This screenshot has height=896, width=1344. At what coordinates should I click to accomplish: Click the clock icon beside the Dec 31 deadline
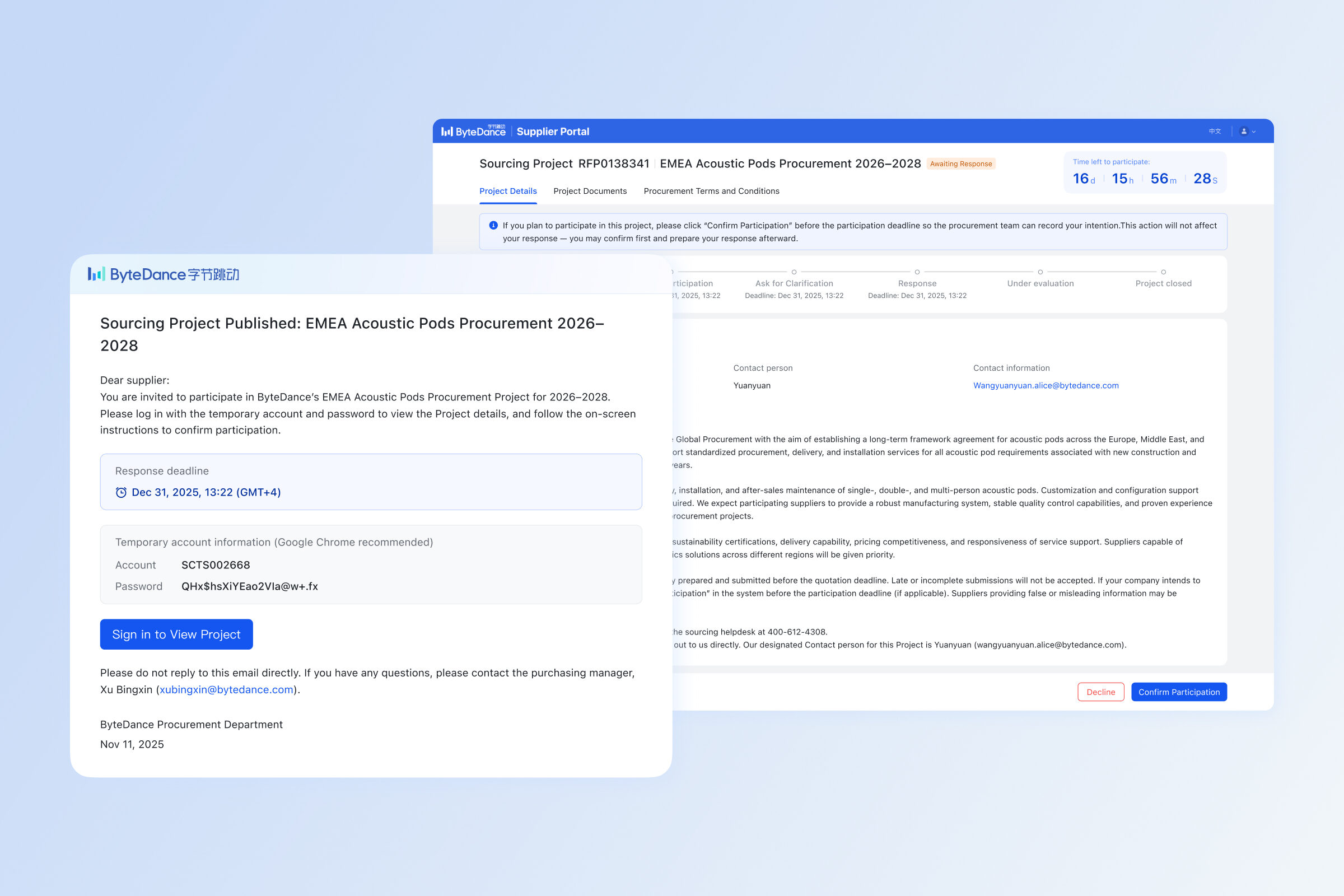pyautogui.click(x=120, y=492)
